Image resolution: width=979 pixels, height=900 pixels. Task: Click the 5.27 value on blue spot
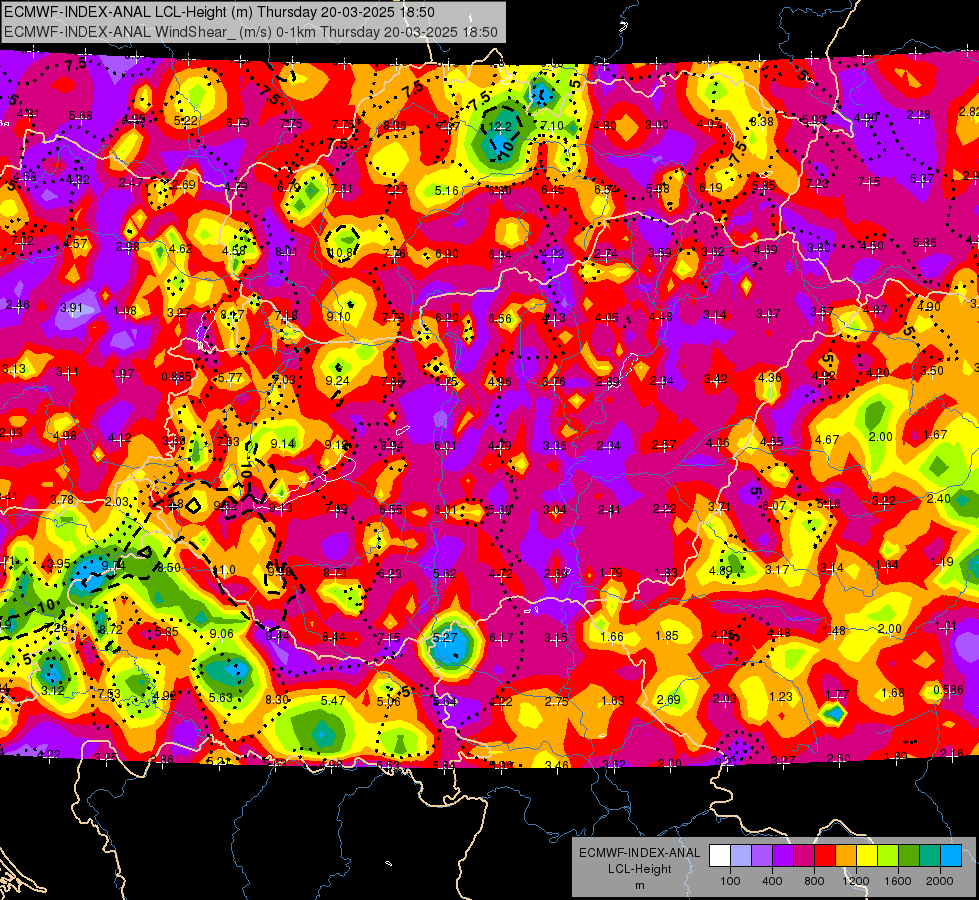pos(445,638)
